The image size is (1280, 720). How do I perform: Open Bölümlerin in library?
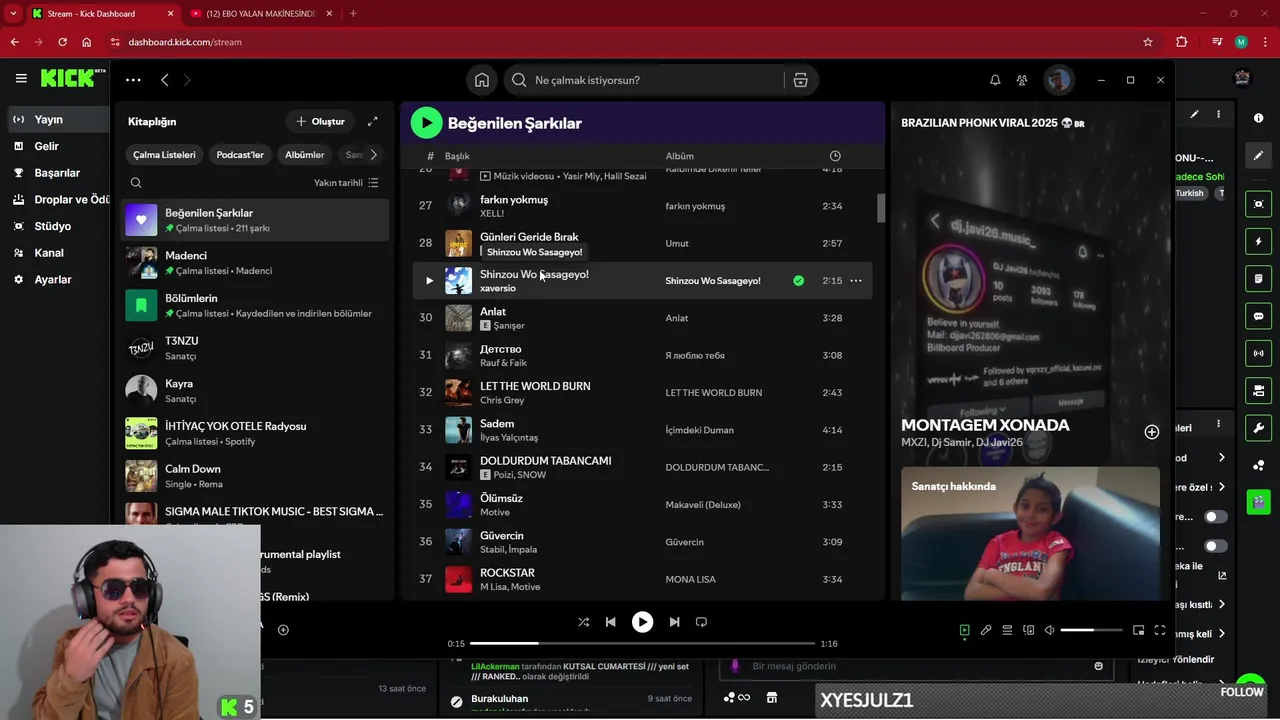[x=255, y=305]
